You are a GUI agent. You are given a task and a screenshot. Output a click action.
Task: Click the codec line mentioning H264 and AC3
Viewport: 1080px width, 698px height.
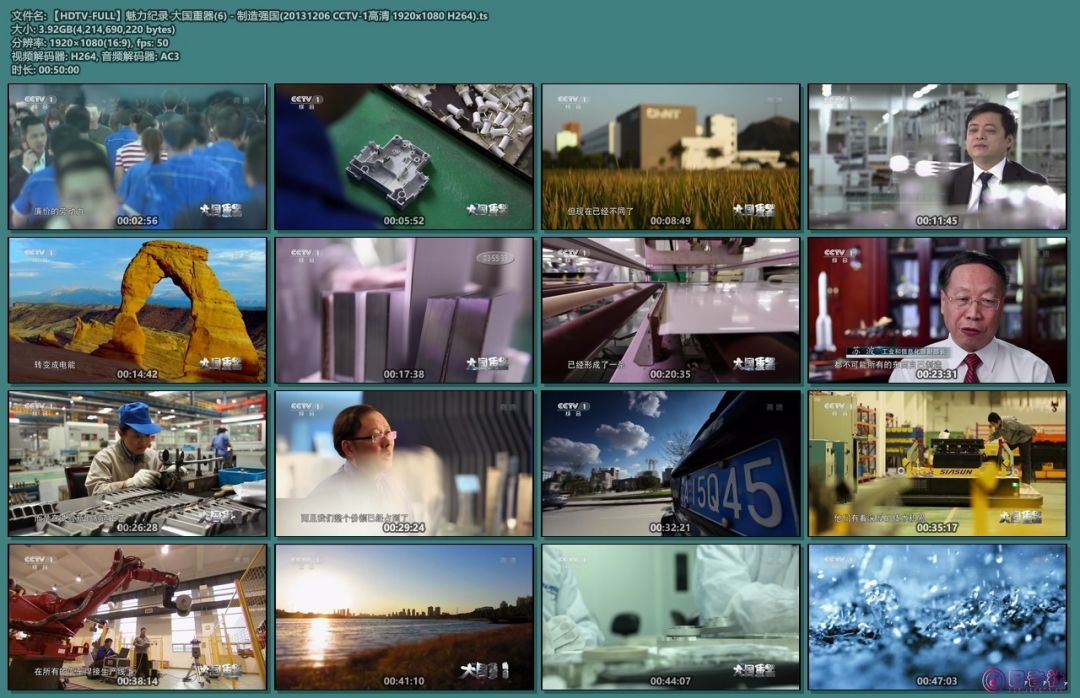tap(95, 56)
